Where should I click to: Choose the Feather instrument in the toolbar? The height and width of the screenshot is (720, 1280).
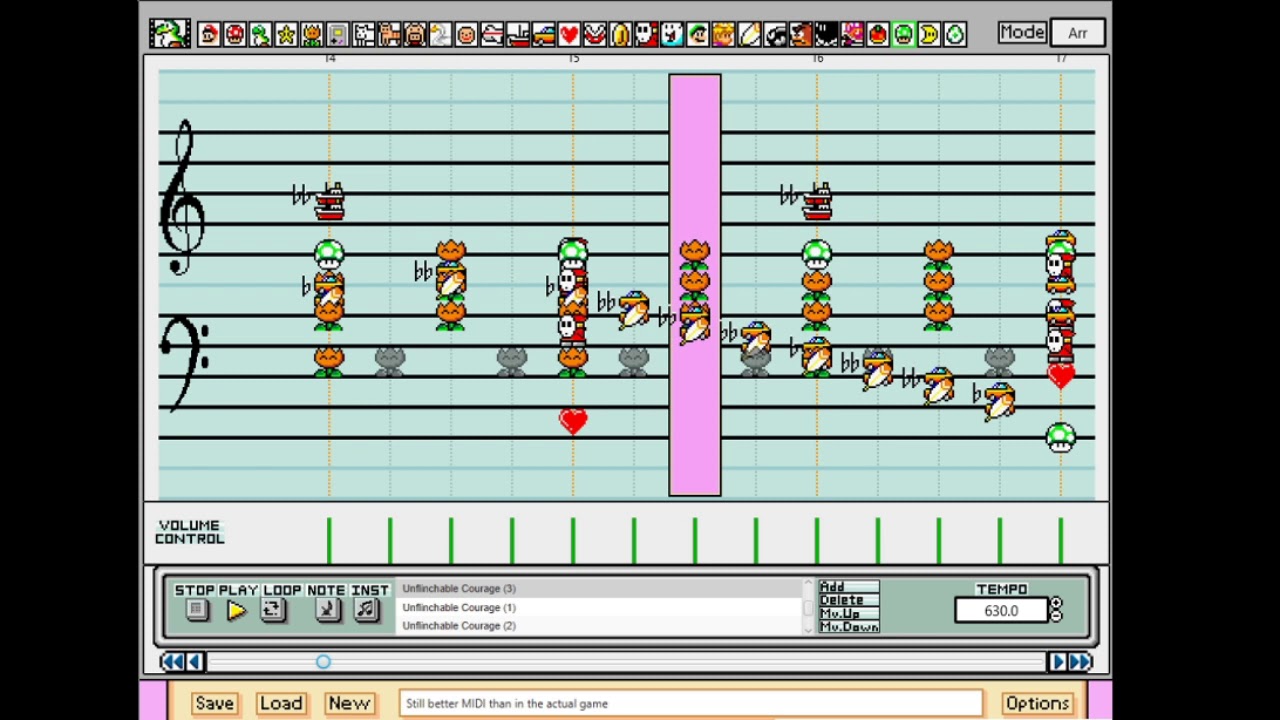point(749,34)
